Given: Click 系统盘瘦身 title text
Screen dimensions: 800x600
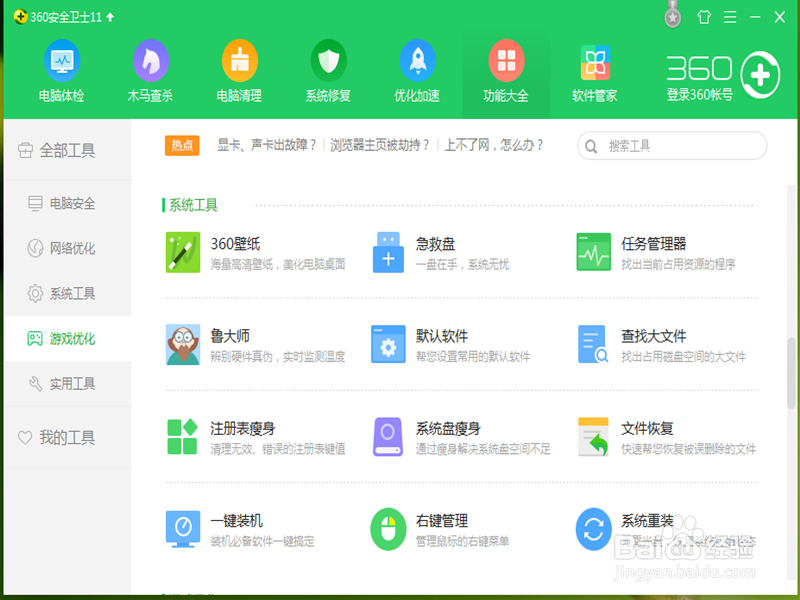Looking at the screenshot, I should tap(448, 429).
